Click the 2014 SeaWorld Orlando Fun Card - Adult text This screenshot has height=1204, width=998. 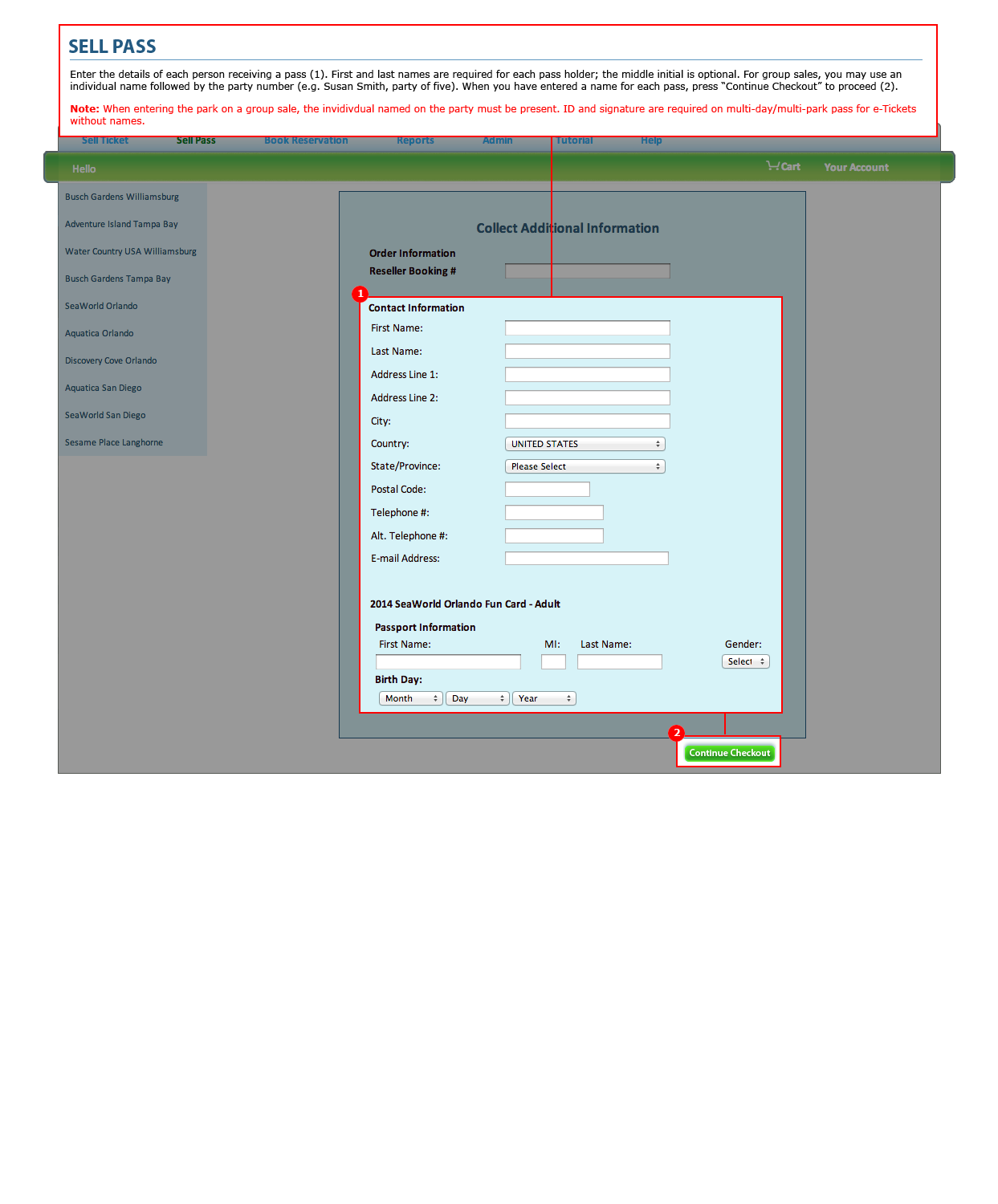click(465, 604)
